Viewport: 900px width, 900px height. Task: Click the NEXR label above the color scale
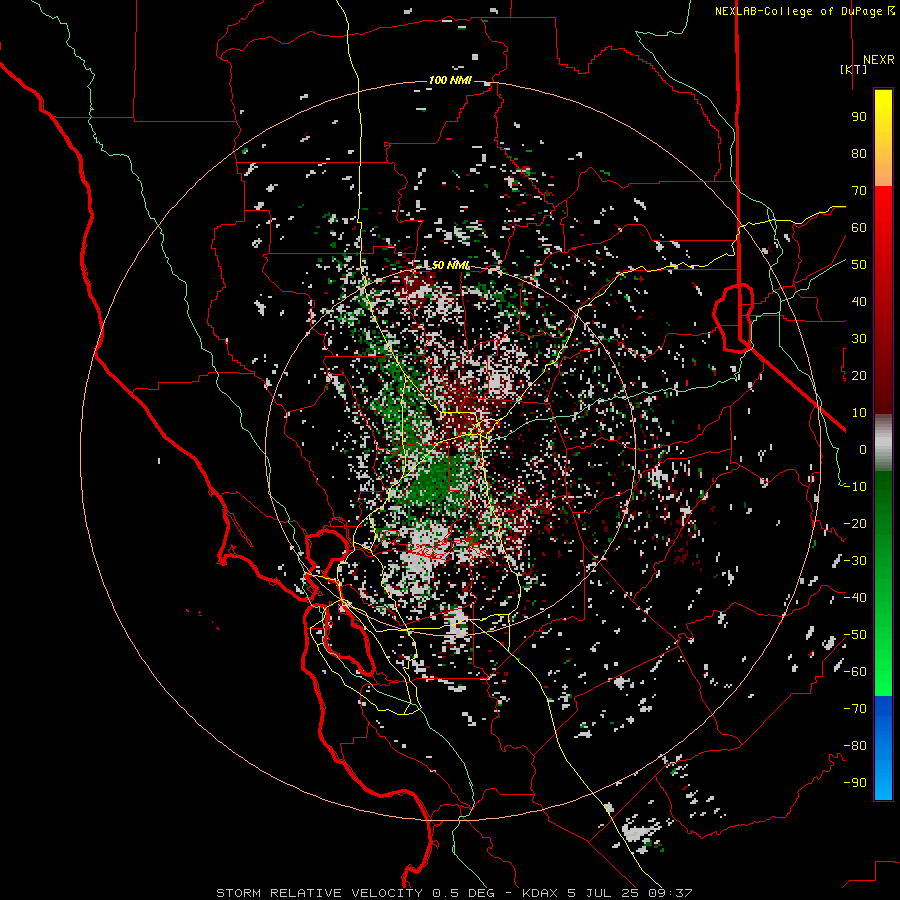pyautogui.click(x=879, y=60)
